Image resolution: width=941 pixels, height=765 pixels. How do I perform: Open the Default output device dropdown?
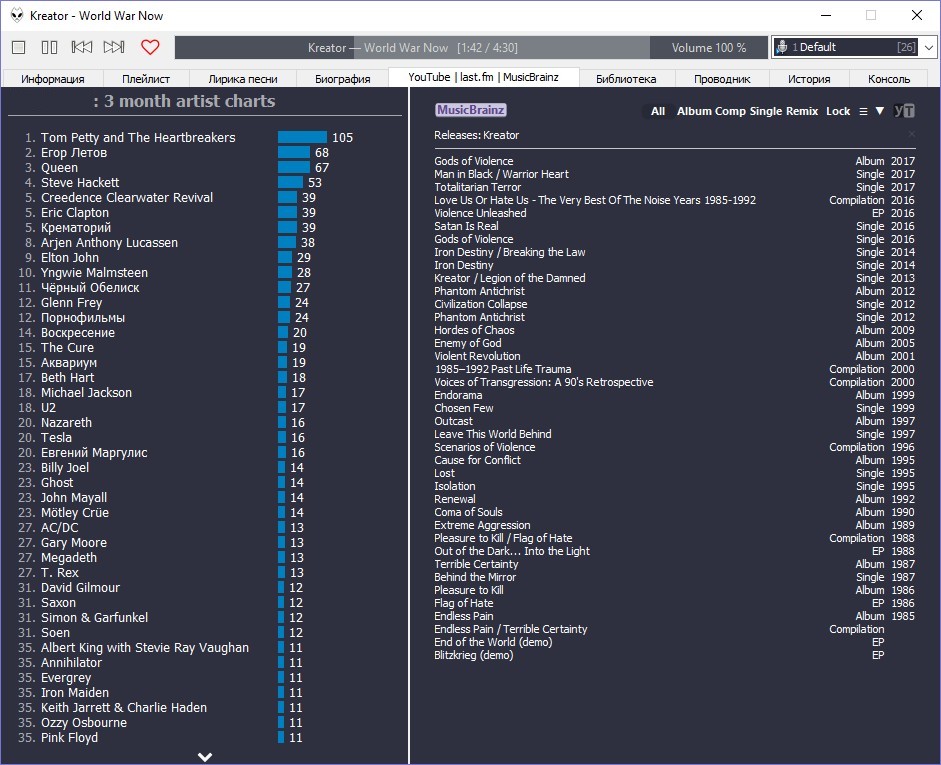tap(854, 47)
